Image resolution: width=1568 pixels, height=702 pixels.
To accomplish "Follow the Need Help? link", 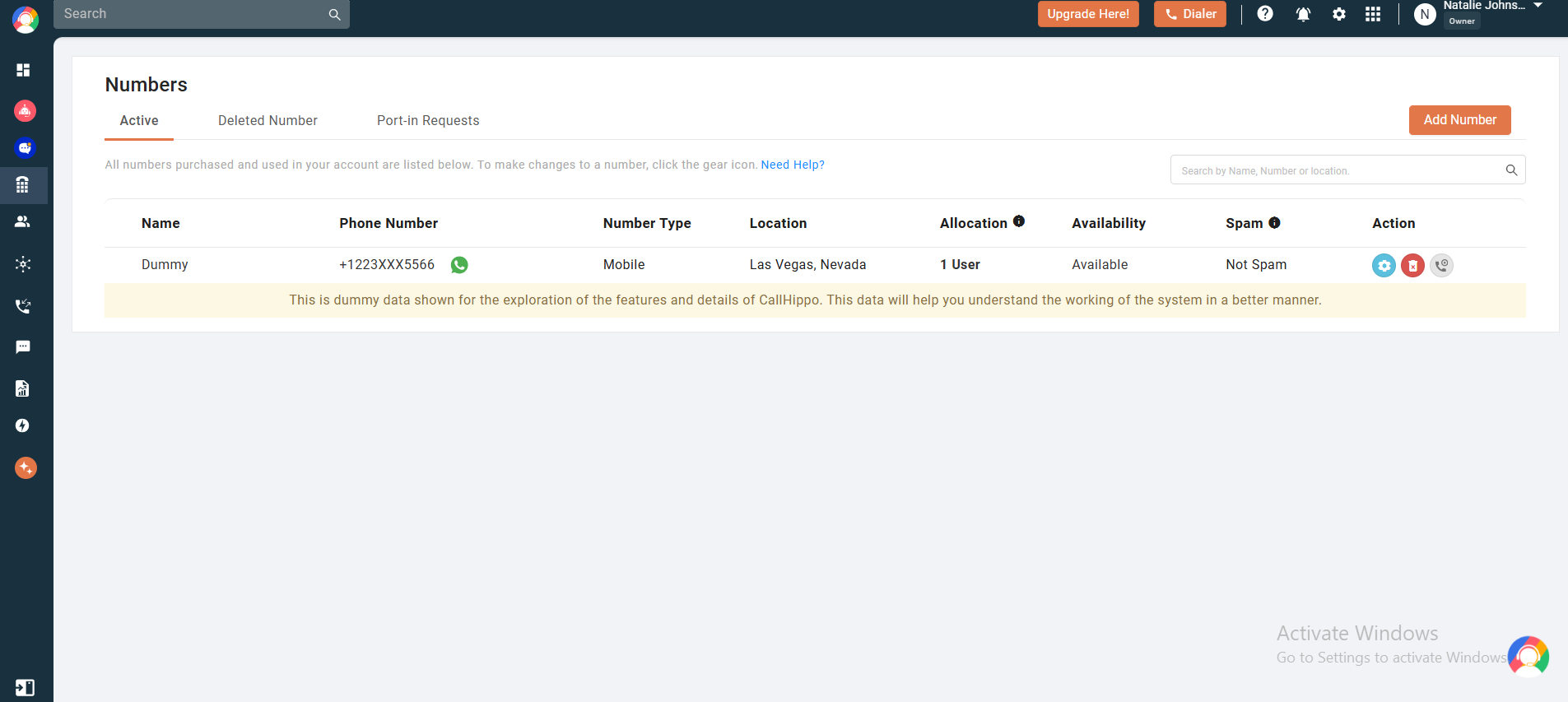I will (x=793, y=165).
